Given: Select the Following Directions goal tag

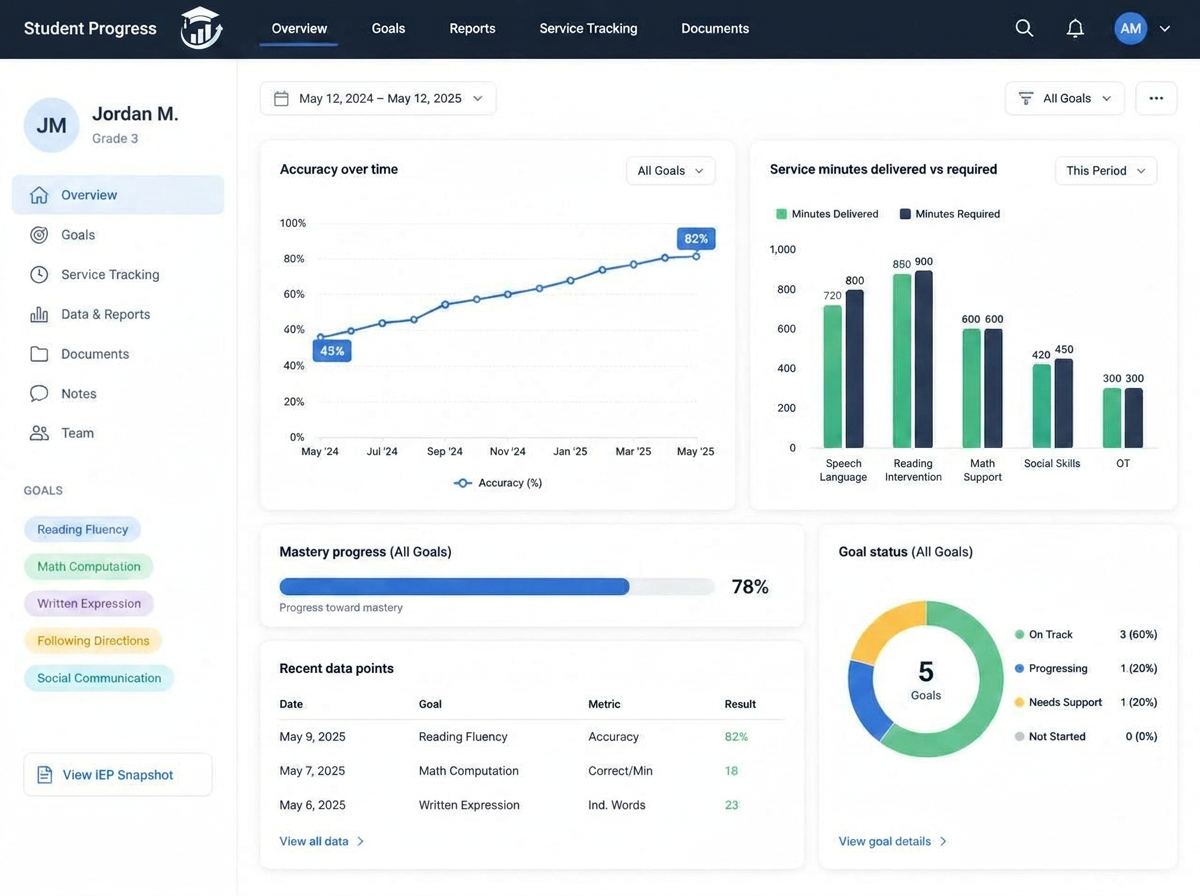Looking at the screenshot, I should [93, 641].
